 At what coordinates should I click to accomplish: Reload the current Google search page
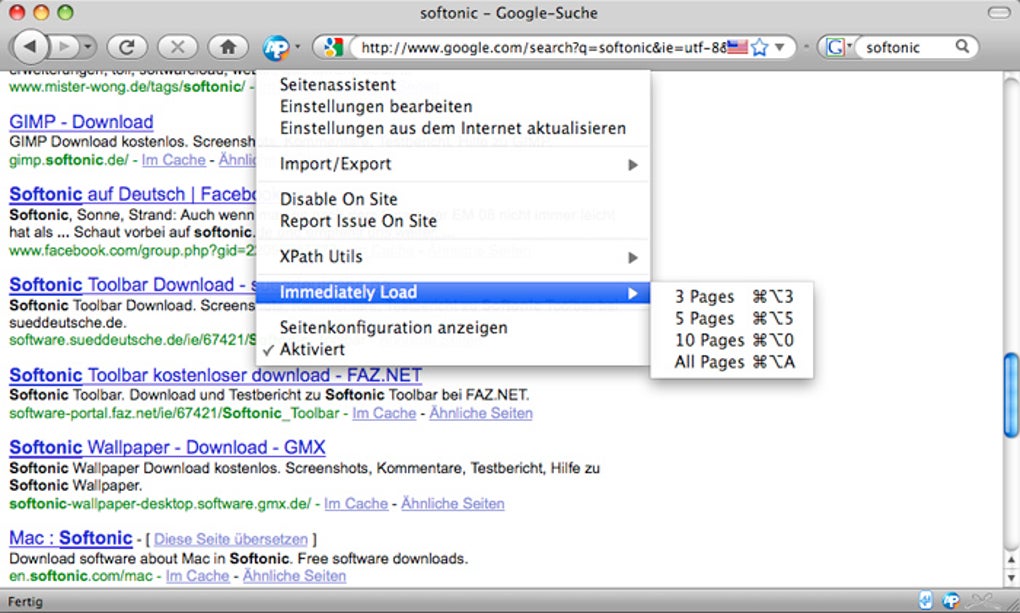127,46
